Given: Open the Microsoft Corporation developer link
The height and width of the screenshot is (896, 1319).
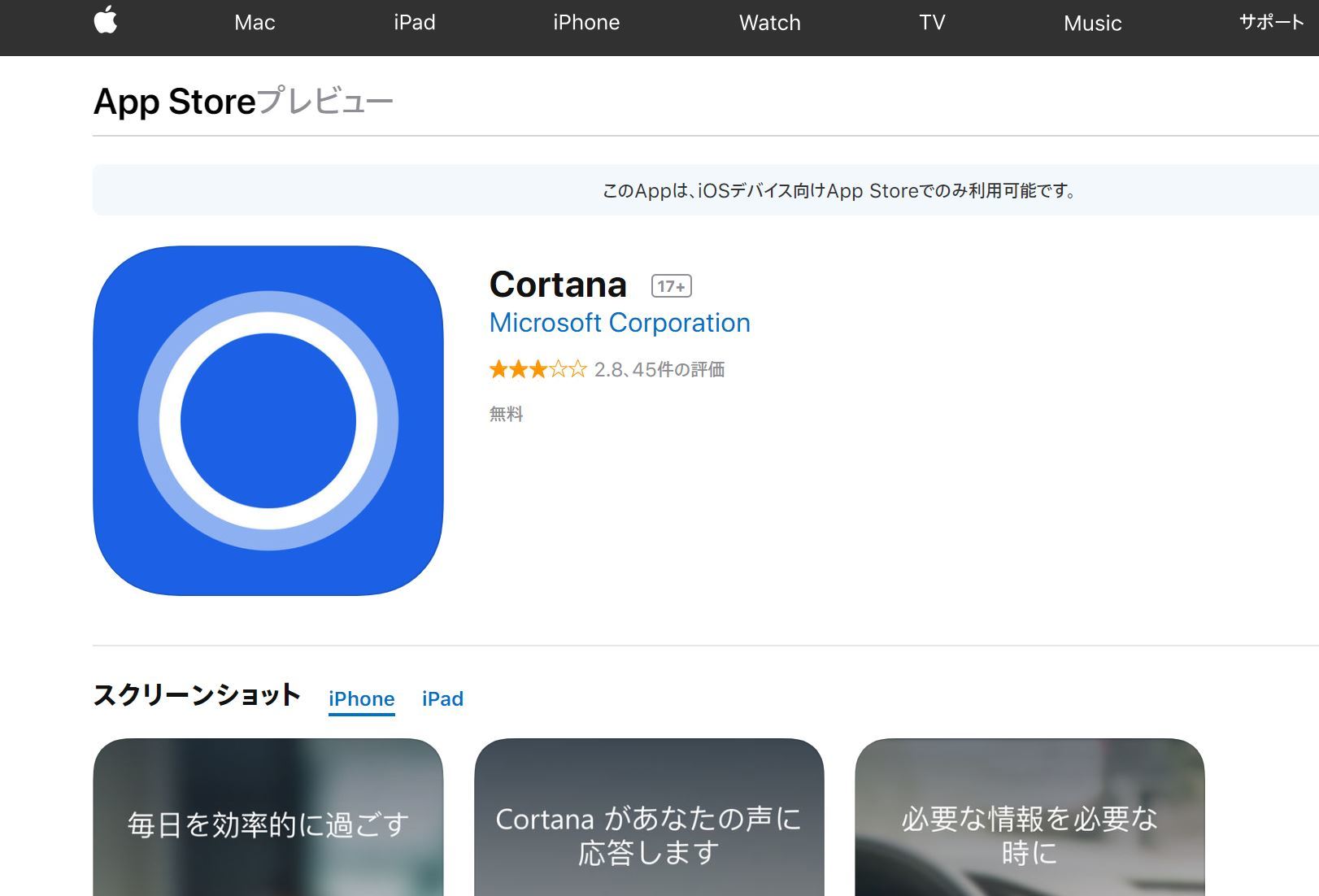Looking at the screenshot, I should coord(620,323).
